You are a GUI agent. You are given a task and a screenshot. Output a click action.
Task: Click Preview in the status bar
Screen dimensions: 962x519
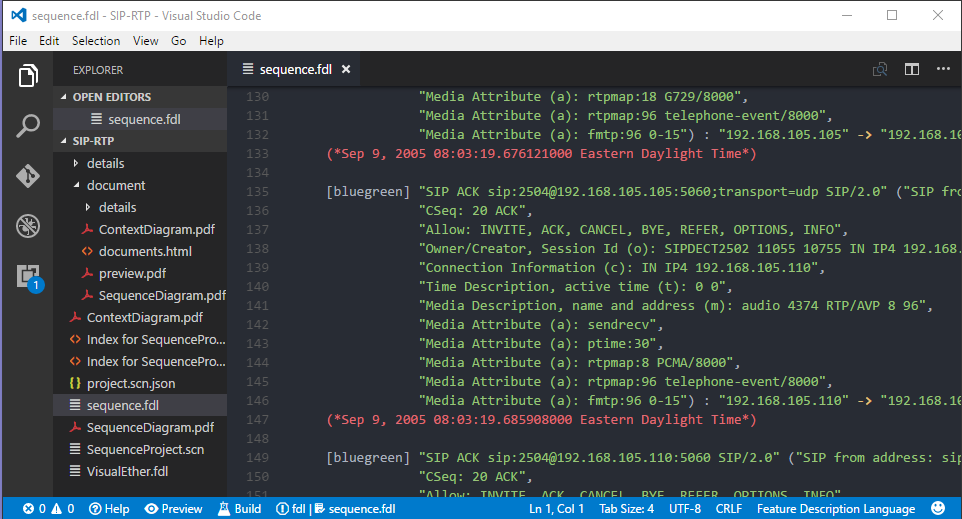(x=174, y=509)
